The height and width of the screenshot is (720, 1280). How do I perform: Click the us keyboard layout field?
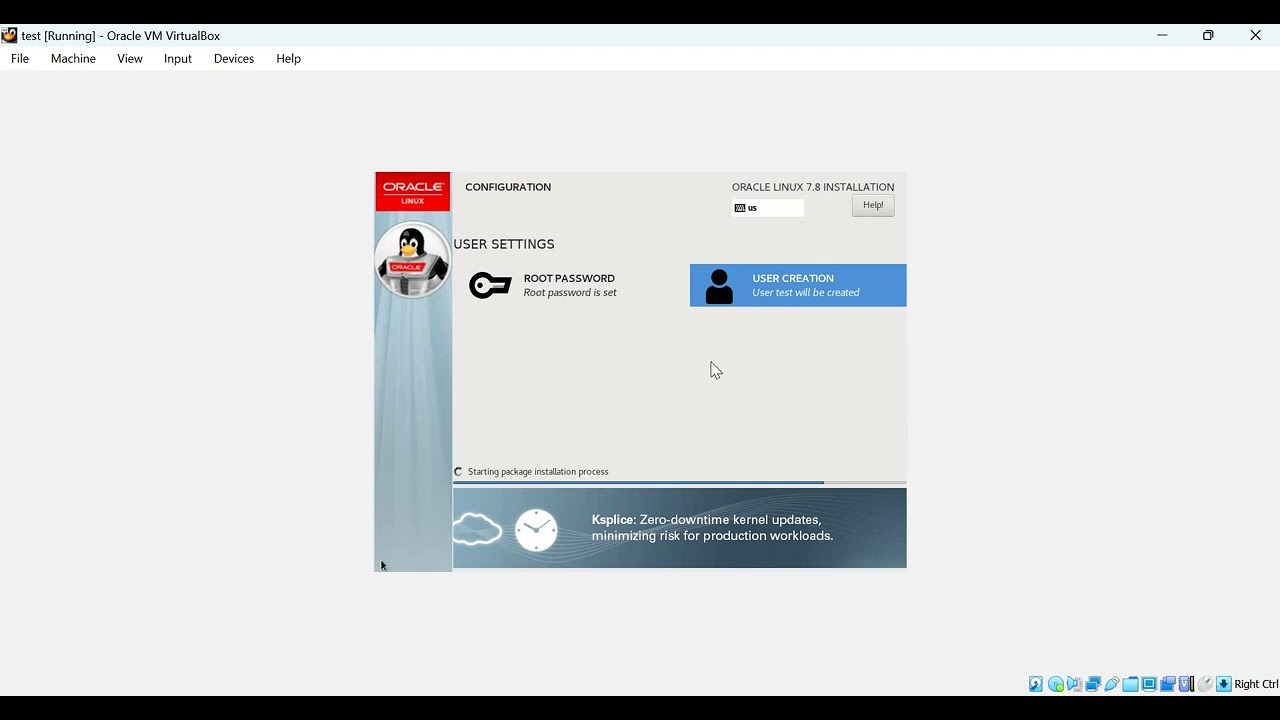(x=768, y=208)
